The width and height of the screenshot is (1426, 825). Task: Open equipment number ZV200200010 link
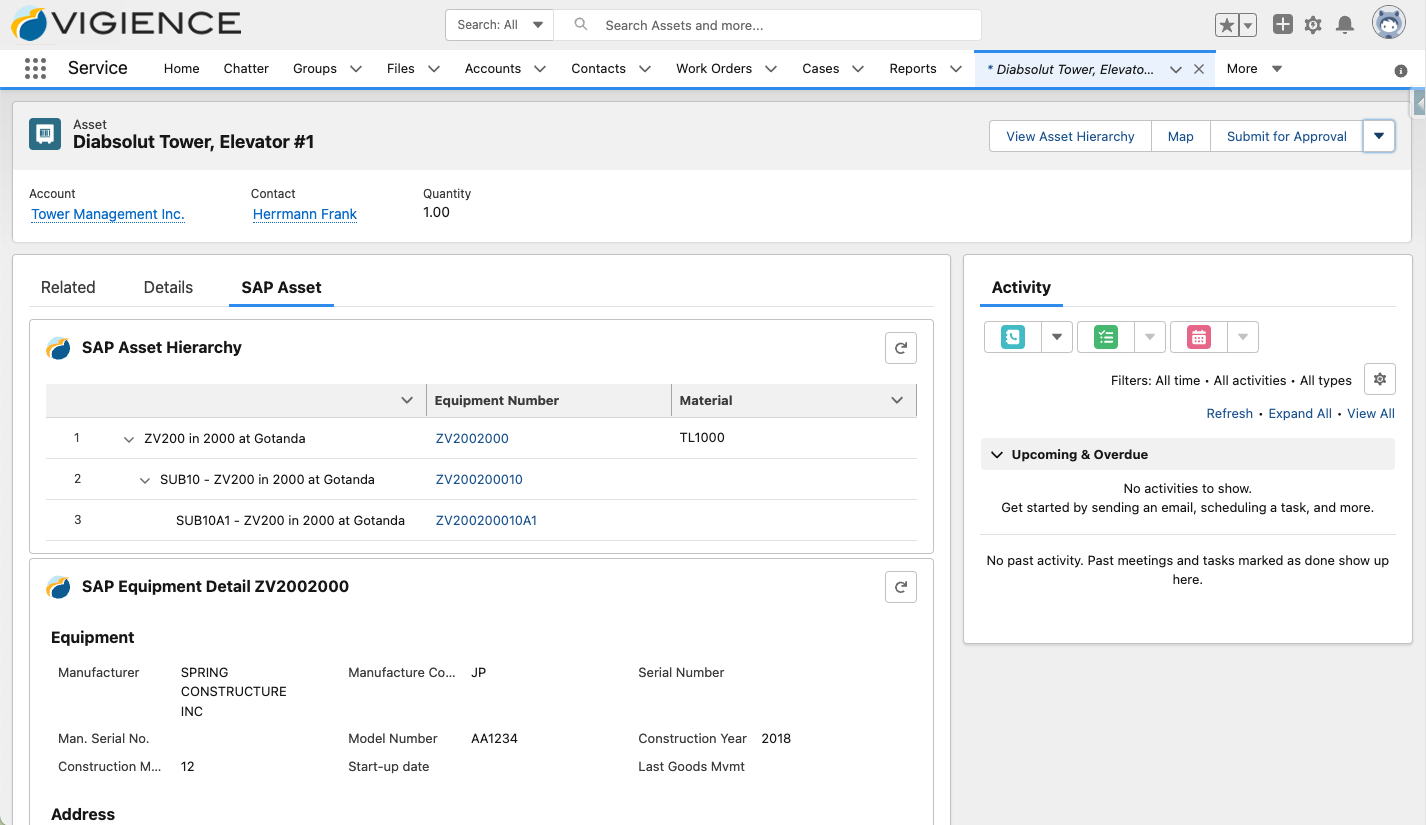(479, 479)
